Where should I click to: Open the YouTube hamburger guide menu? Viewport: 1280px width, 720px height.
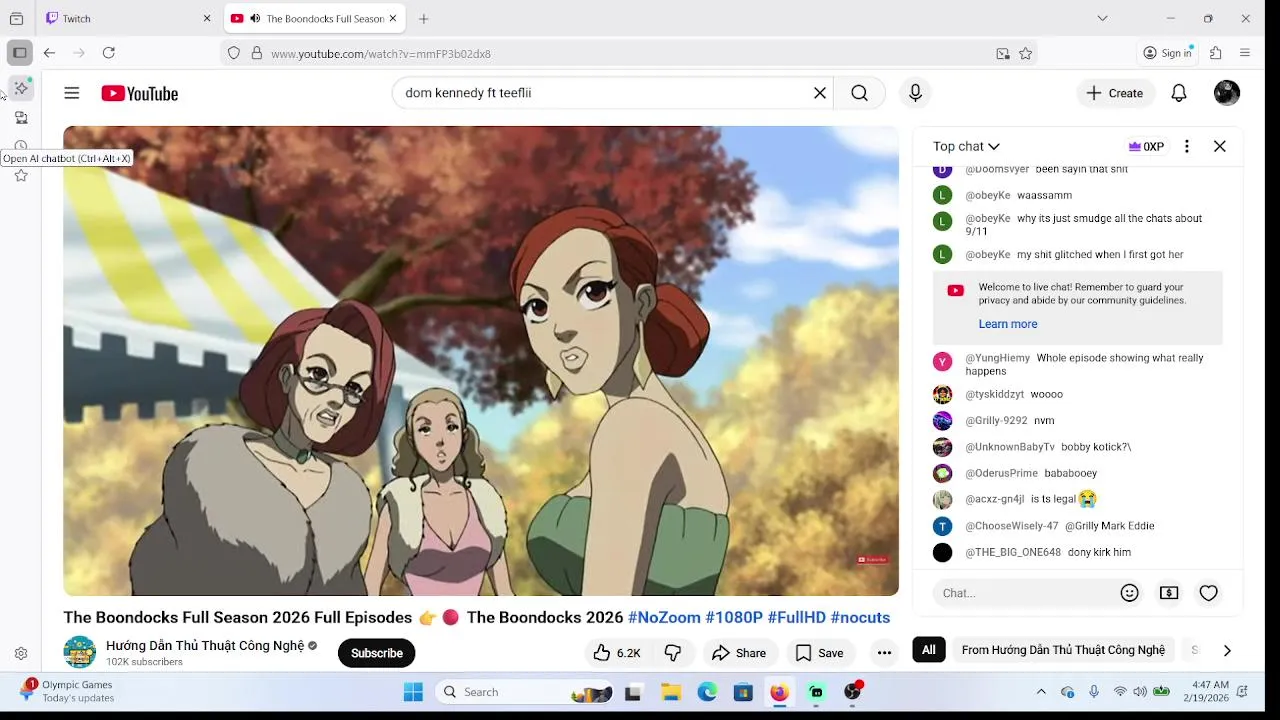click(x=72, y=93)
